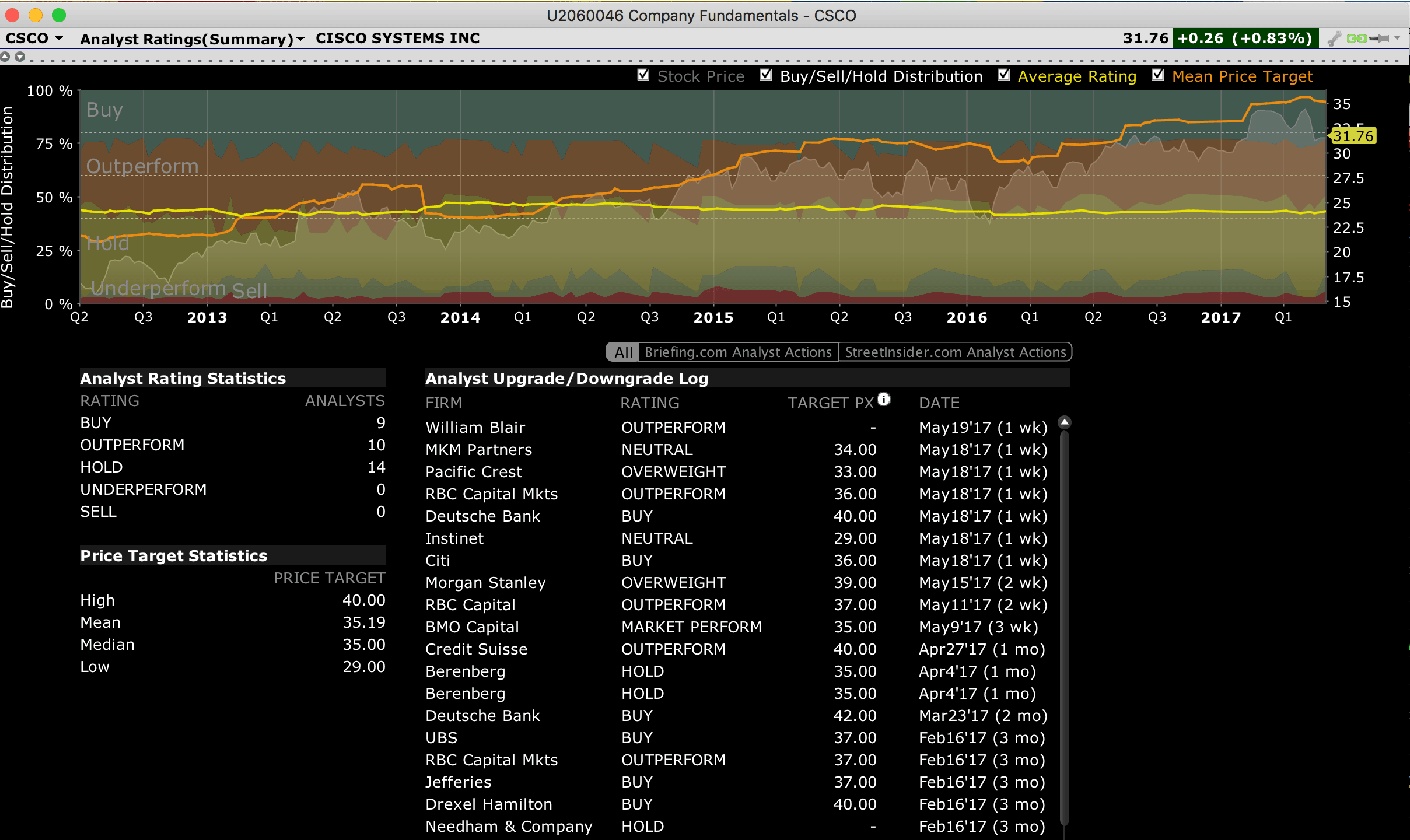
Task: Click the SELL rating statistics row
Action: (x=233, y=512)
